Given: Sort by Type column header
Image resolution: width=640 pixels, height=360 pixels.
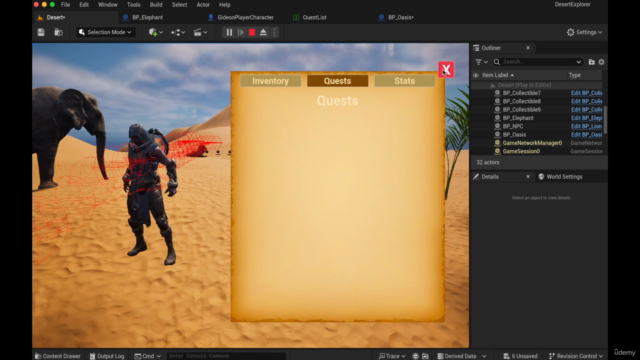Looking at the screenshot, I should [575, 75].
